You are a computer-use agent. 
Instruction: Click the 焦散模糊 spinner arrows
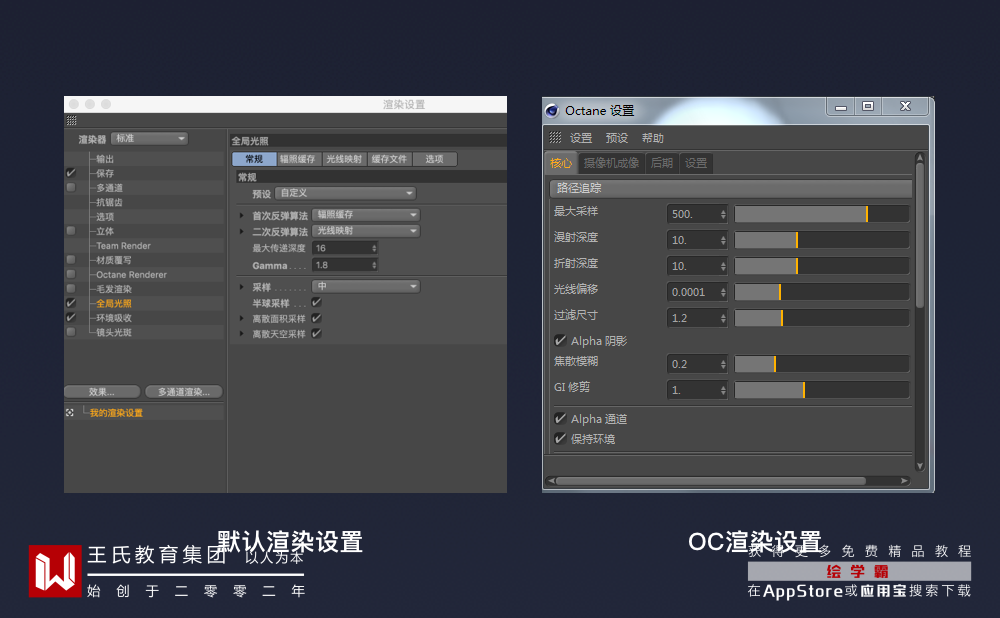coord(723,364)
